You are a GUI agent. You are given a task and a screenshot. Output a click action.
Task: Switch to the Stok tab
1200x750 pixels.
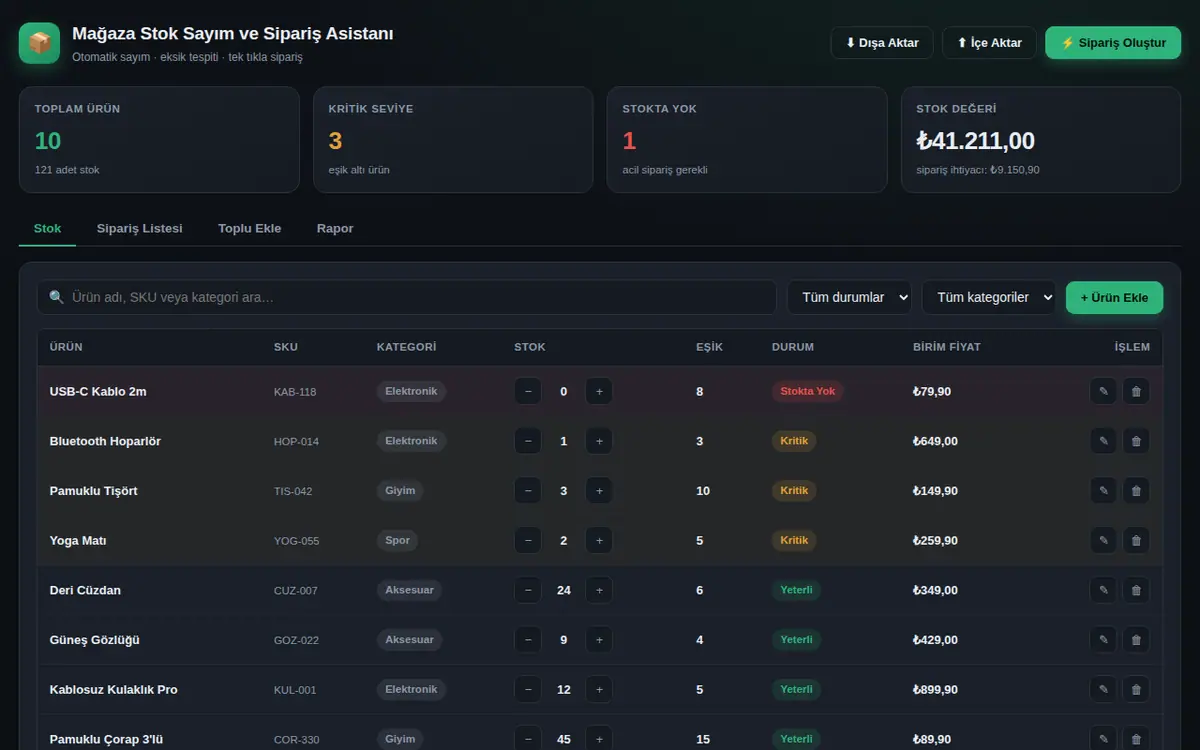(47, 228)
